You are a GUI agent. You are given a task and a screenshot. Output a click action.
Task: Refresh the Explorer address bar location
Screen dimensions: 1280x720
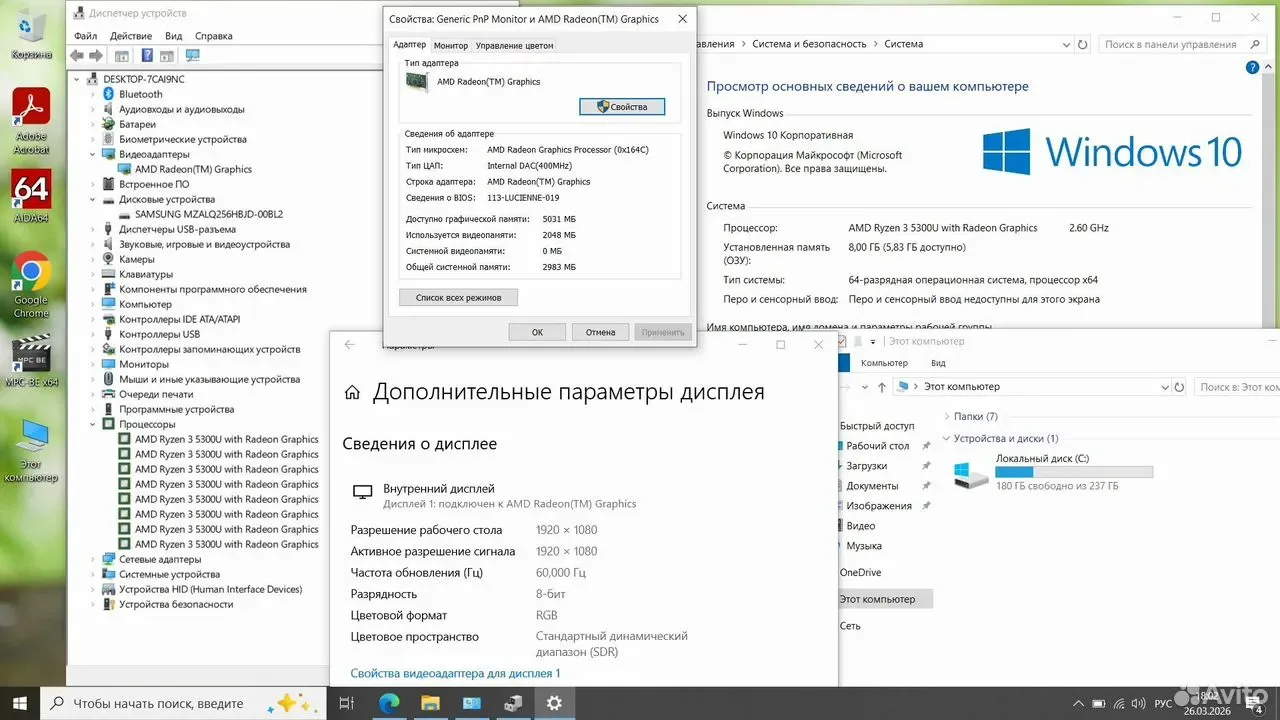click(1180, 387)
